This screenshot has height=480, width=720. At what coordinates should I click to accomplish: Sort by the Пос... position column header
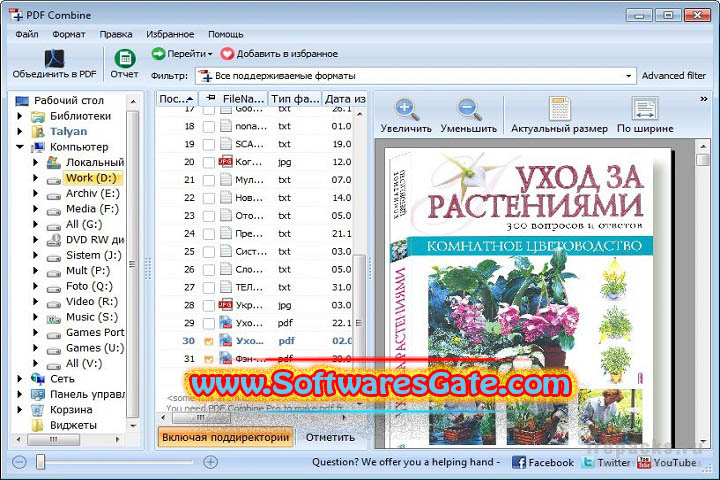pyautogui.click(x=177, y=99)
